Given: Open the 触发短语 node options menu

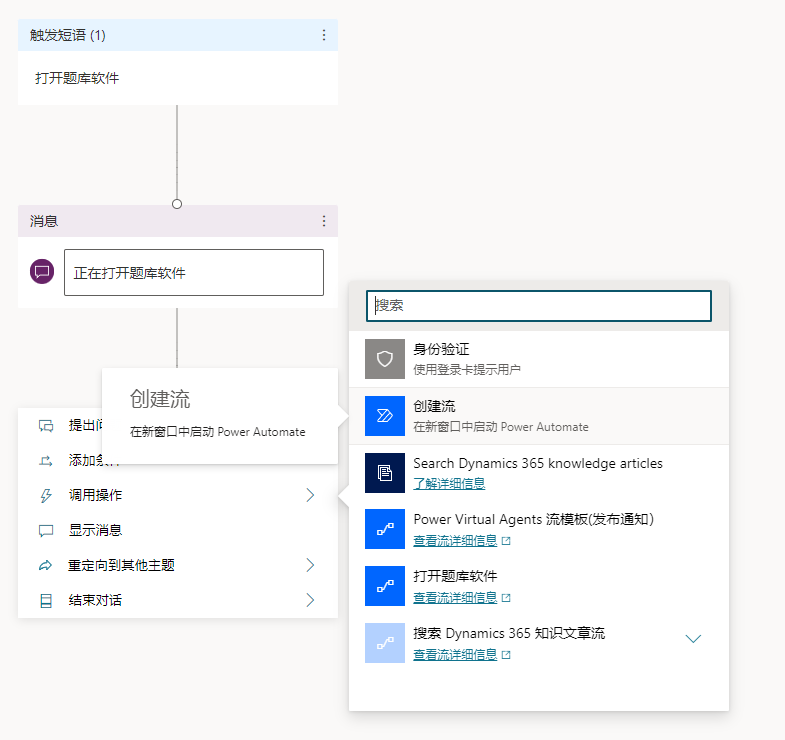Looking at the screenshot, I should (x=324, y=35).
